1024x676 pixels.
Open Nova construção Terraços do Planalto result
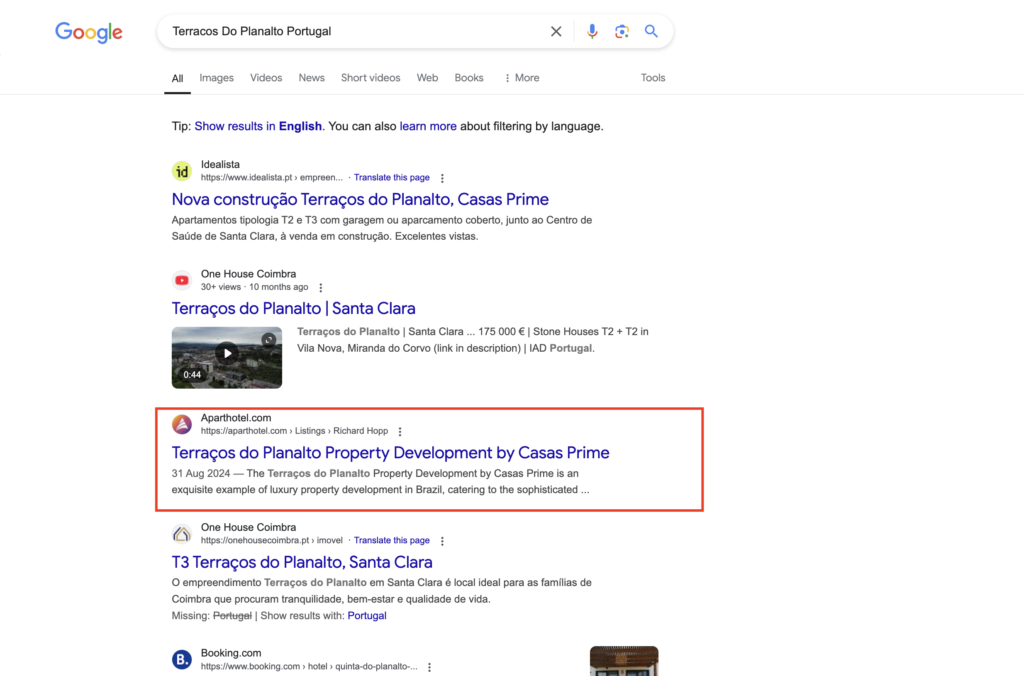point(360,199)
